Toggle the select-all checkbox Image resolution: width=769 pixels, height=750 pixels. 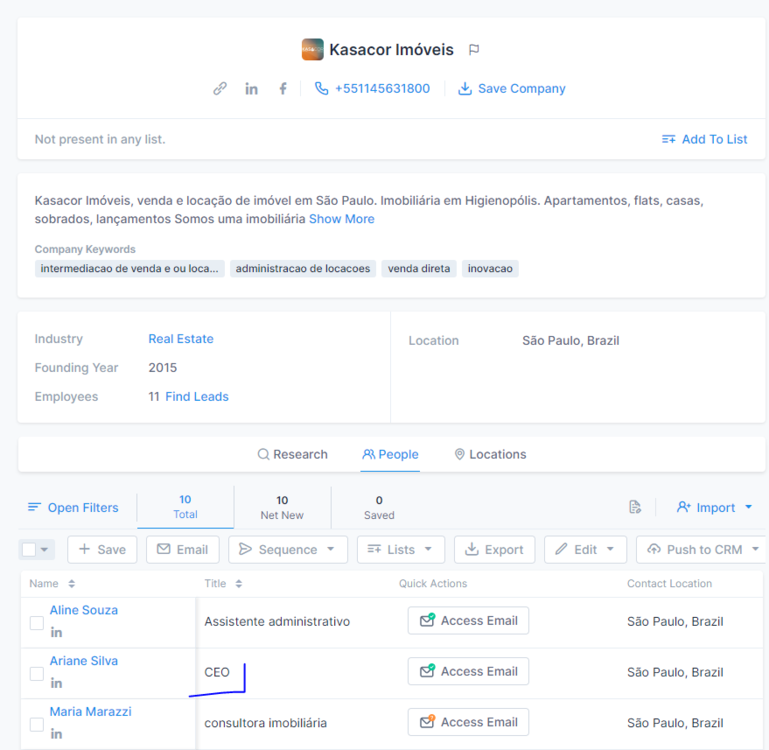[x=29, y=549]
